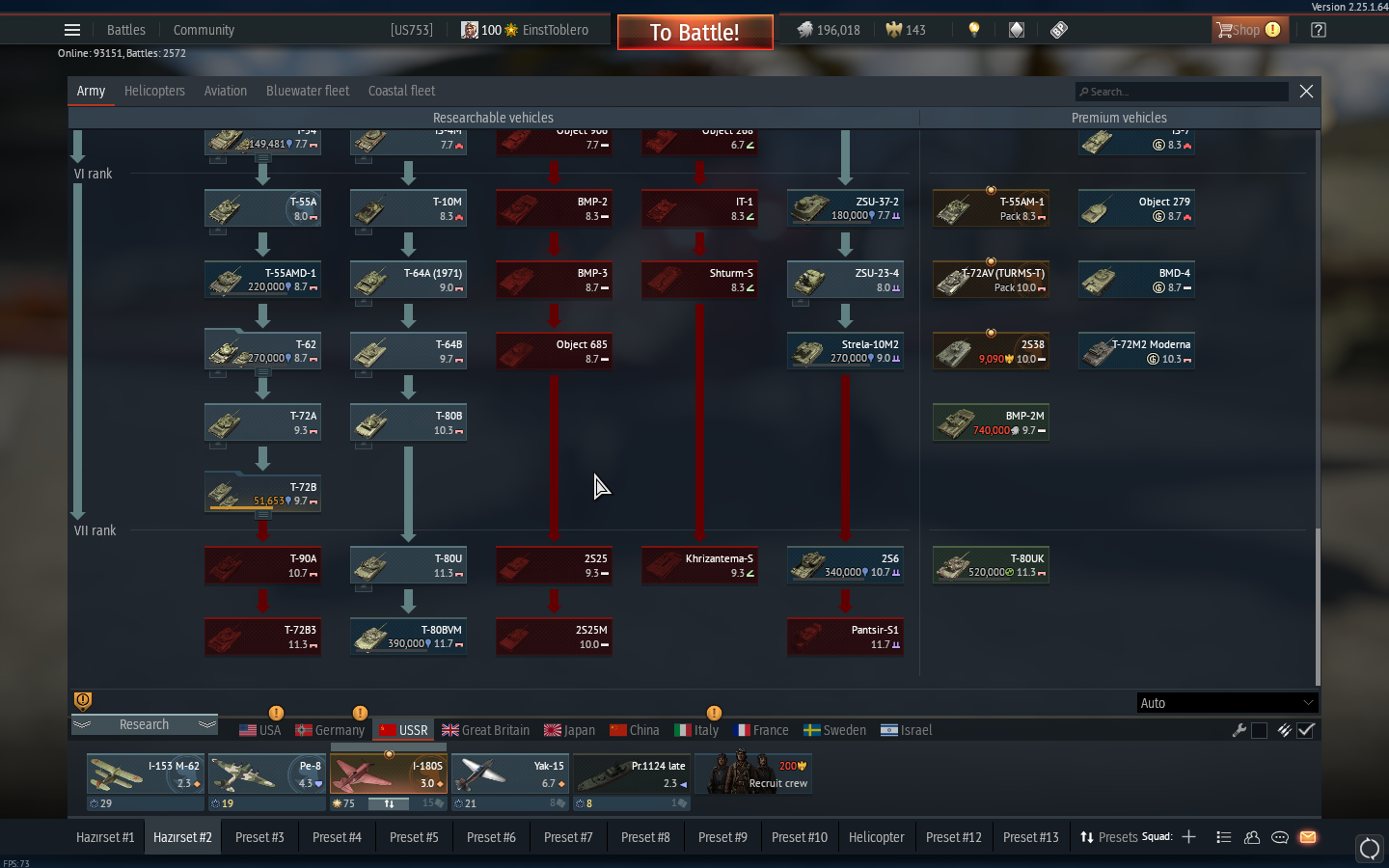Click the notification badge above Germany flag
The width and height of the screenshot is (1389, 868).
click(360, 713)
